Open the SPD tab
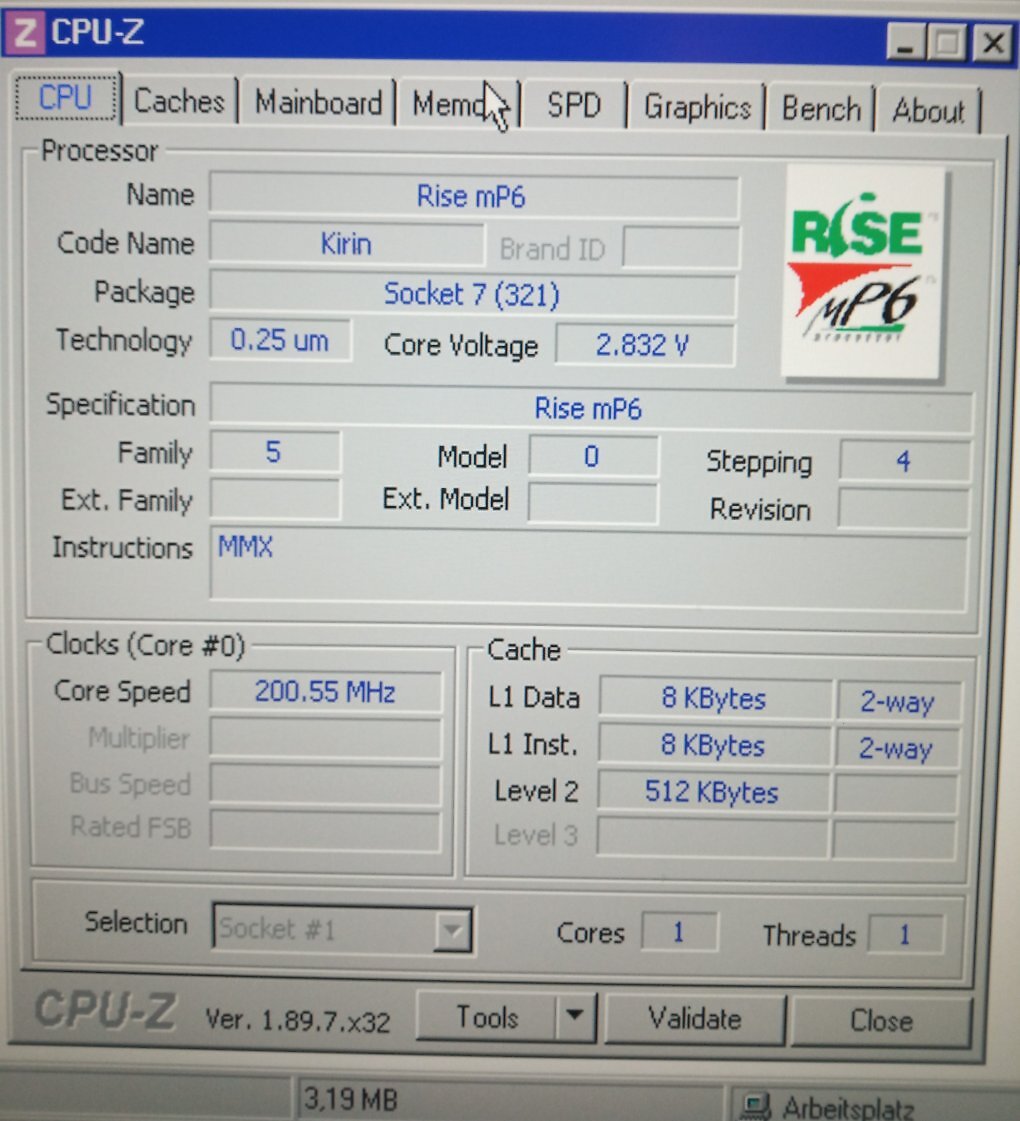Image resolution: width=1020 pixels, height=1121 pixels. tap(573, 106)
